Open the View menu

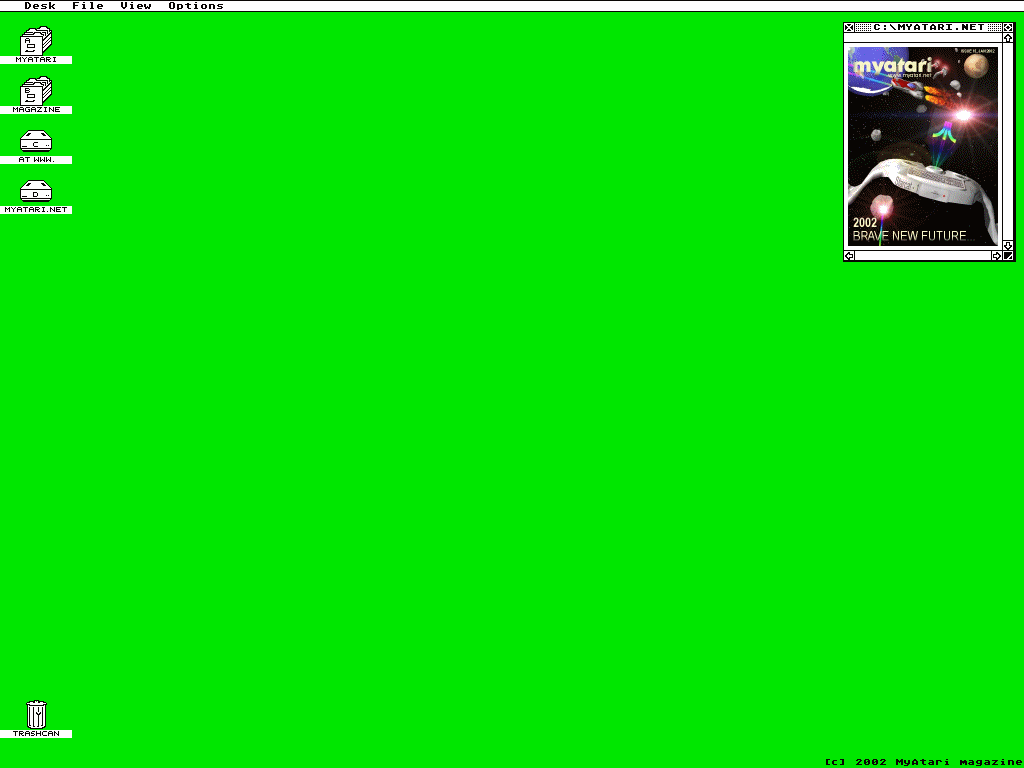click(x=136, y=6)
